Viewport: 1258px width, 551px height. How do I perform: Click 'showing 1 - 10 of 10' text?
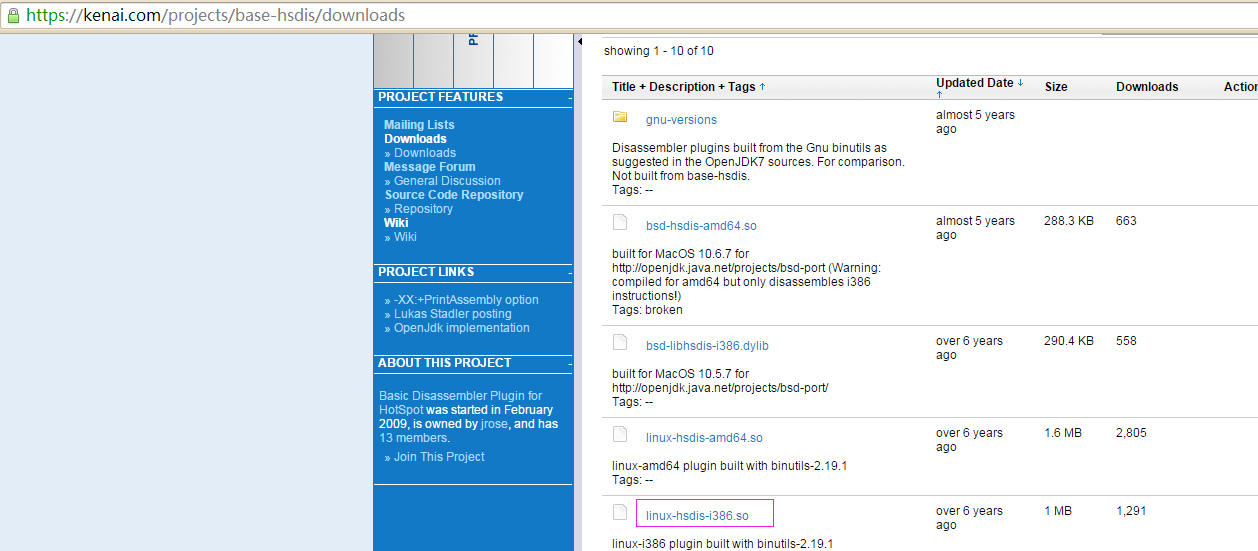pyautogui.click(x=659, y=51)
